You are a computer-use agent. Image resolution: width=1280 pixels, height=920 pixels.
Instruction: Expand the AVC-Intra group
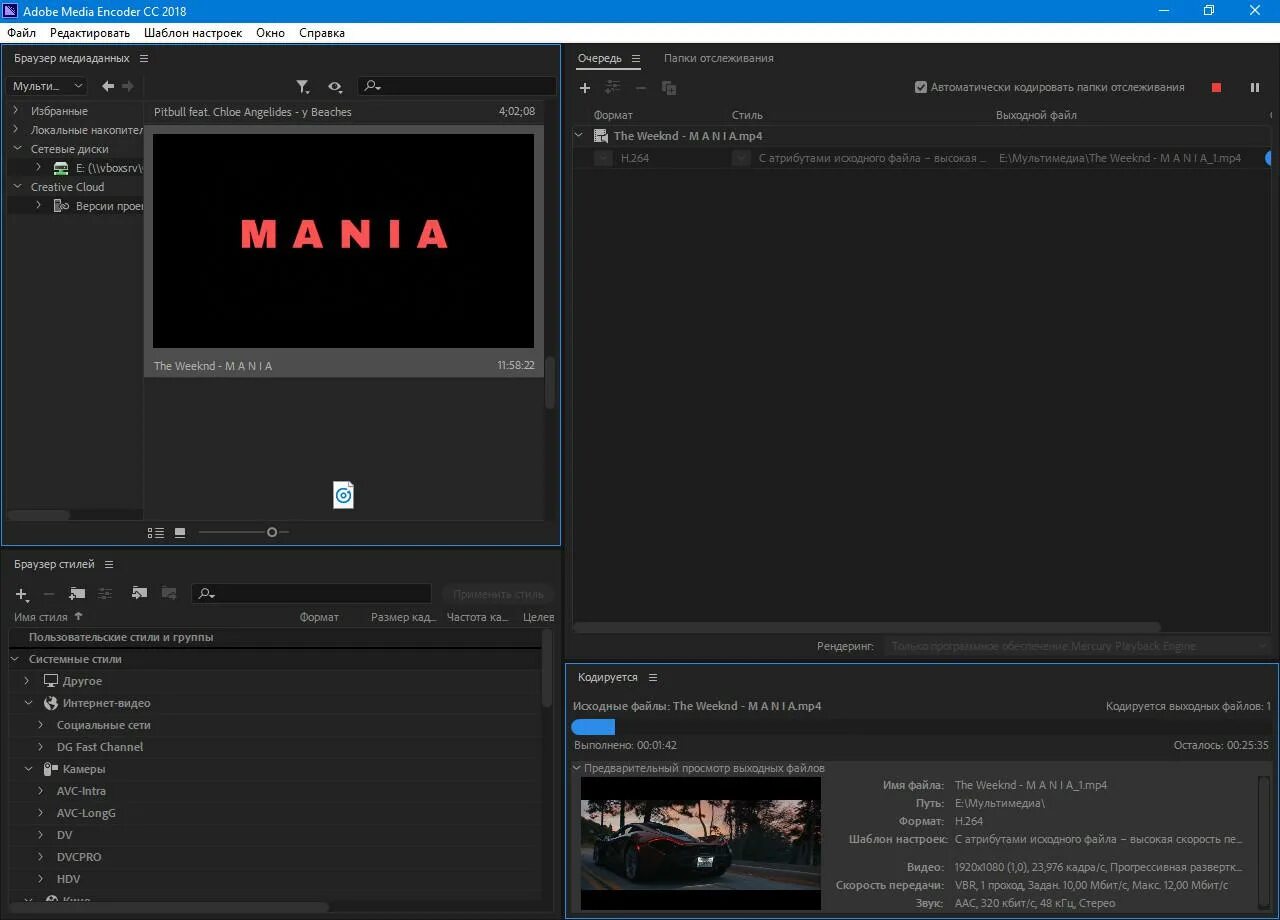point(41,791)
